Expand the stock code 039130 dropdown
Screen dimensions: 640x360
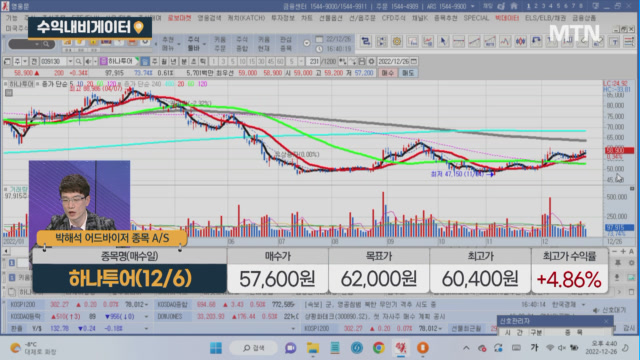click(x=70, y=61)
